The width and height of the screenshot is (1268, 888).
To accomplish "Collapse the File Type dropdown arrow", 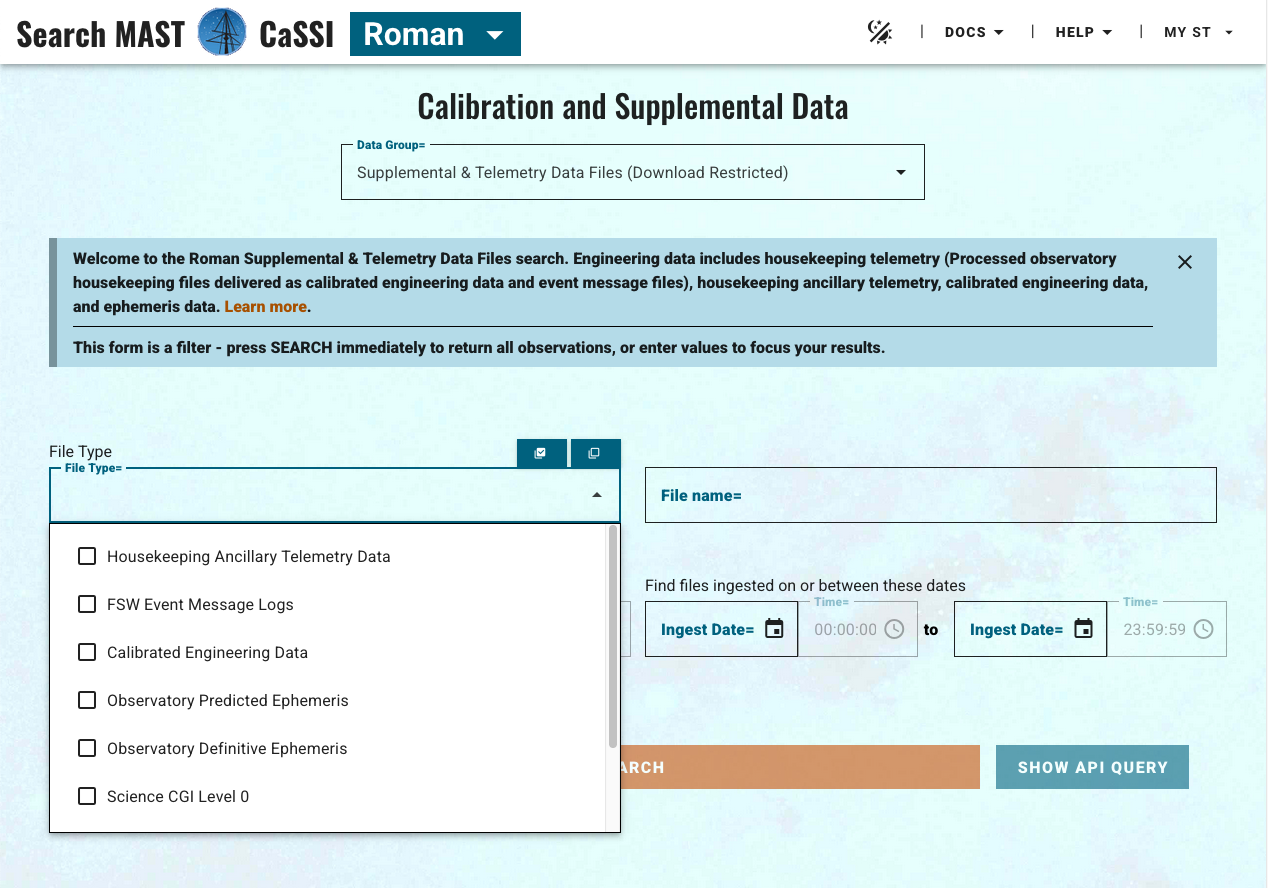I will [597, 495].
